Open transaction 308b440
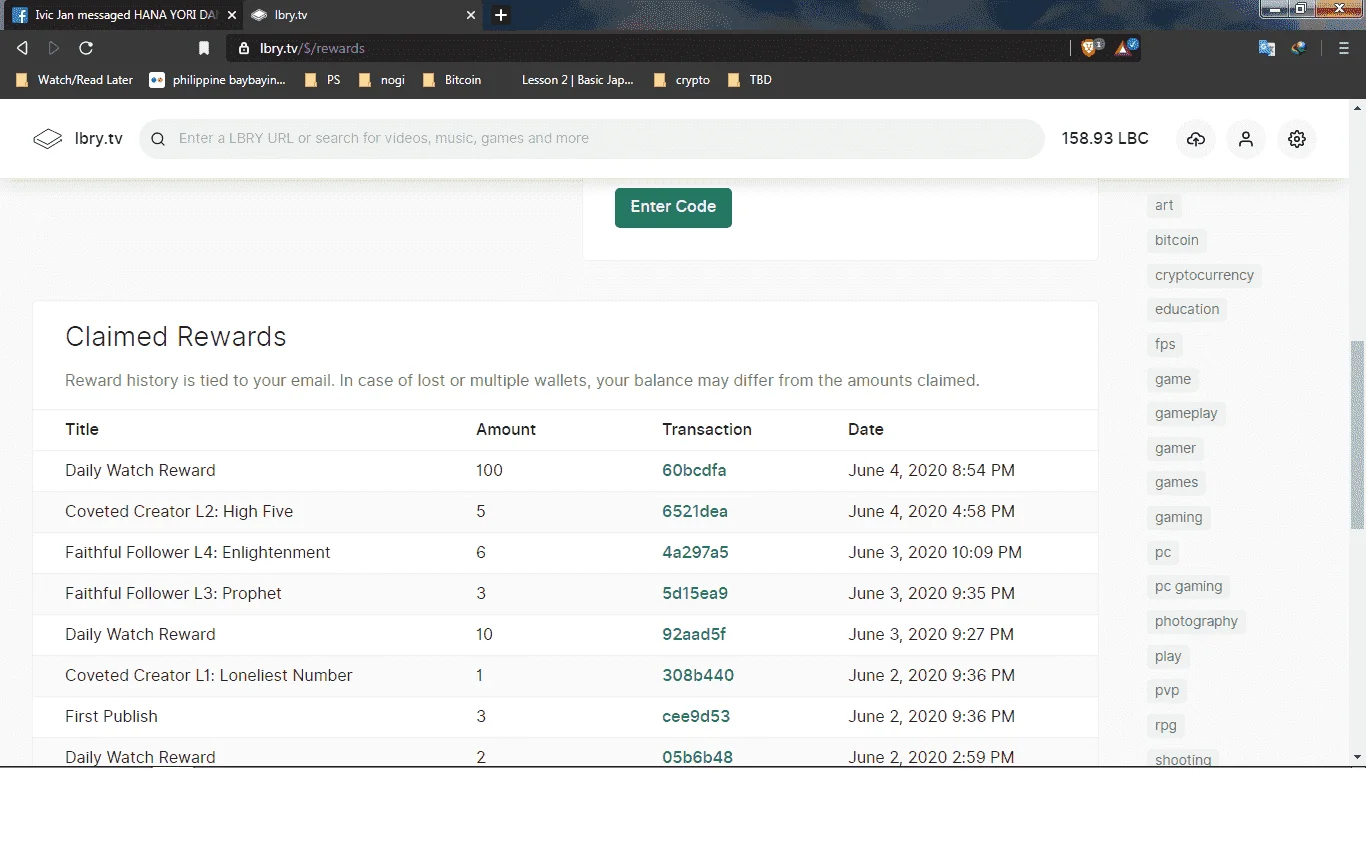Screen dimensions: 1366x850 point(698,675)
